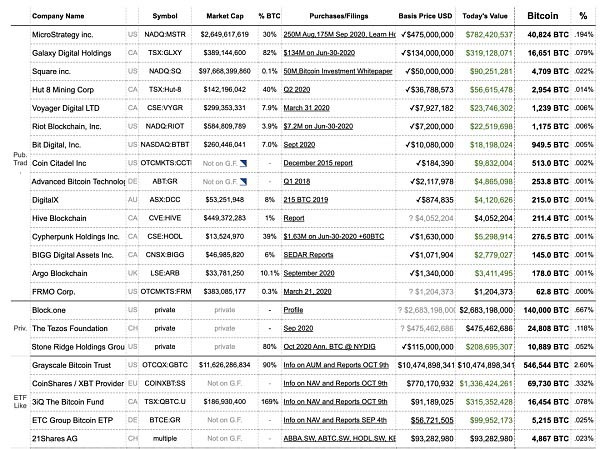Image resolution: width=600 pixels, height=449 pixels.
Task: Select the TSX:GLXY symbol cell
Action: pos(165,53)
